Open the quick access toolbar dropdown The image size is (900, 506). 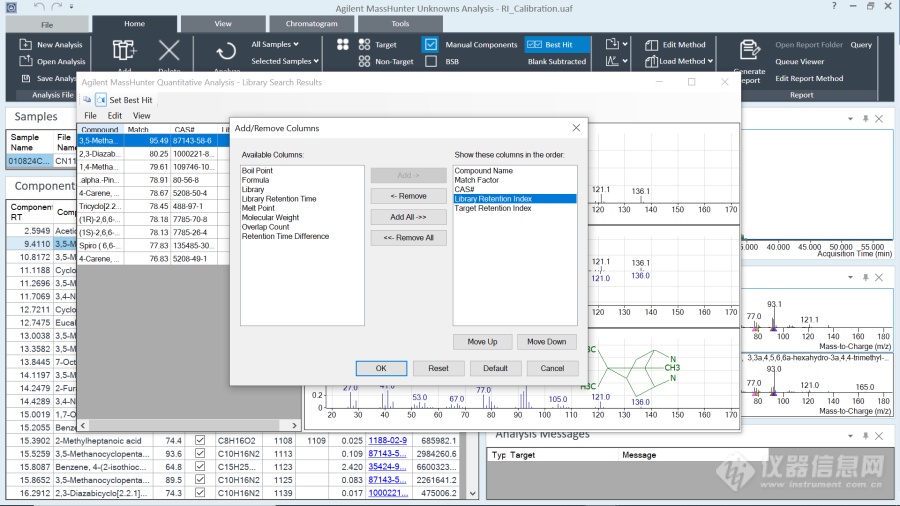(71, 7)
